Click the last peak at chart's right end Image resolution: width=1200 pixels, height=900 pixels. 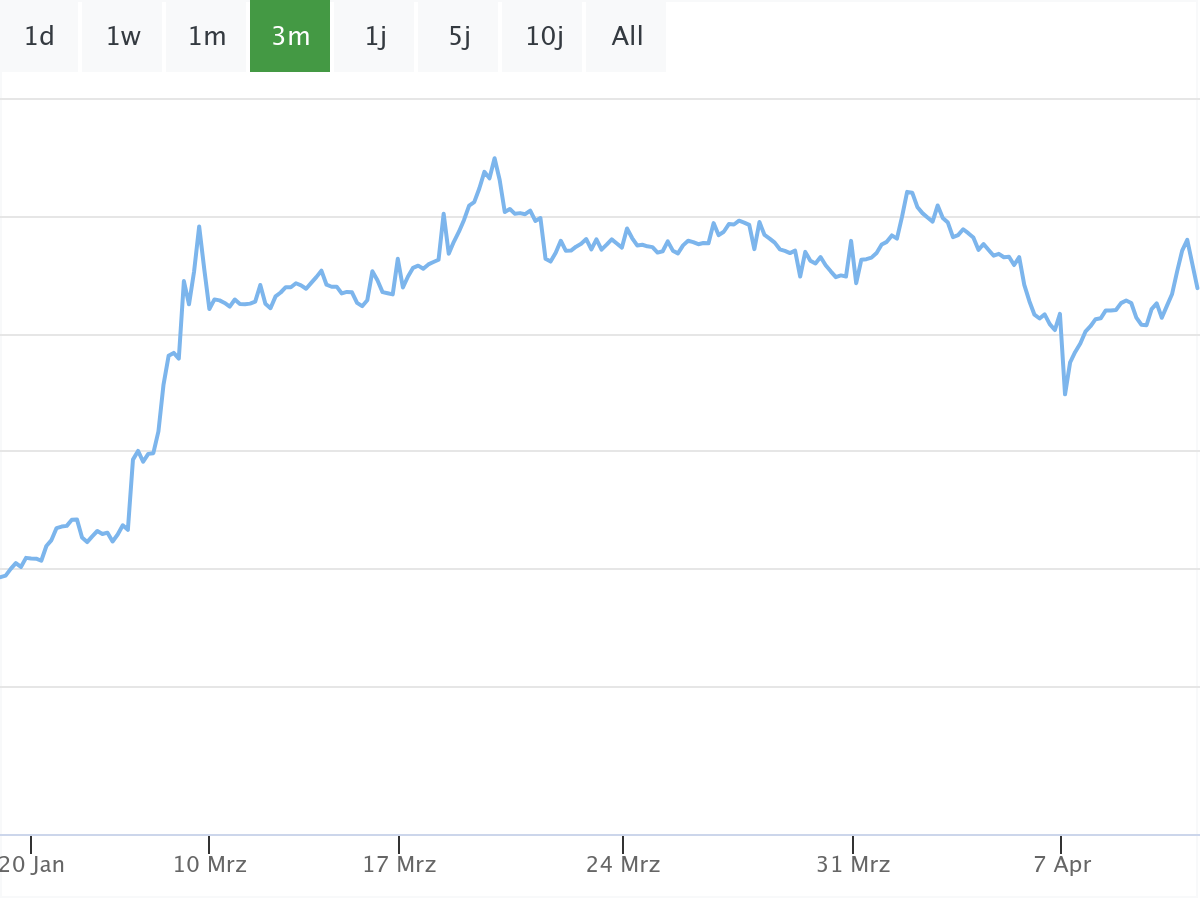1187,240
